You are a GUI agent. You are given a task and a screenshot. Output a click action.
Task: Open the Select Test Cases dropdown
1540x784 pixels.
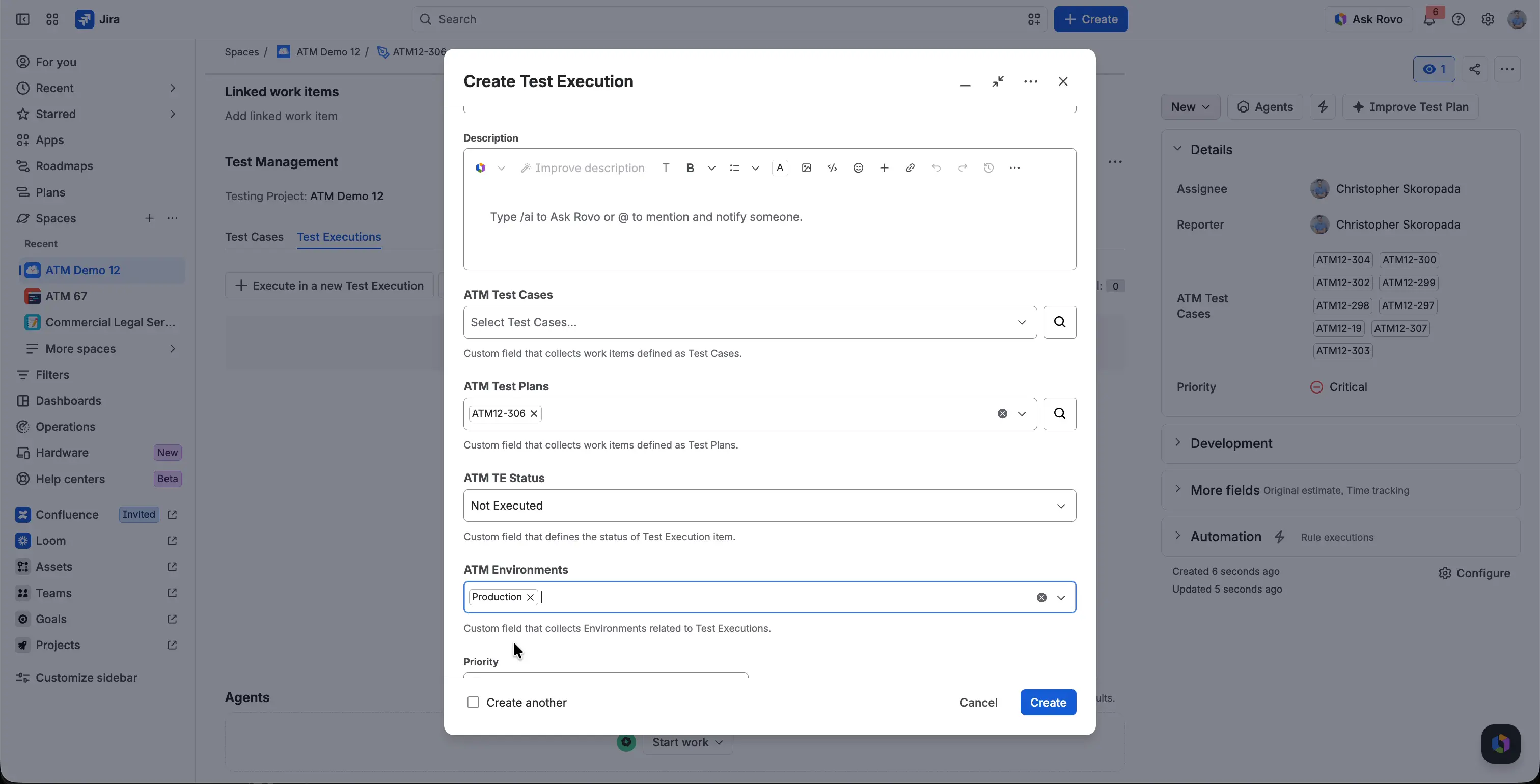pyautogui.click(x=750, y=322)
